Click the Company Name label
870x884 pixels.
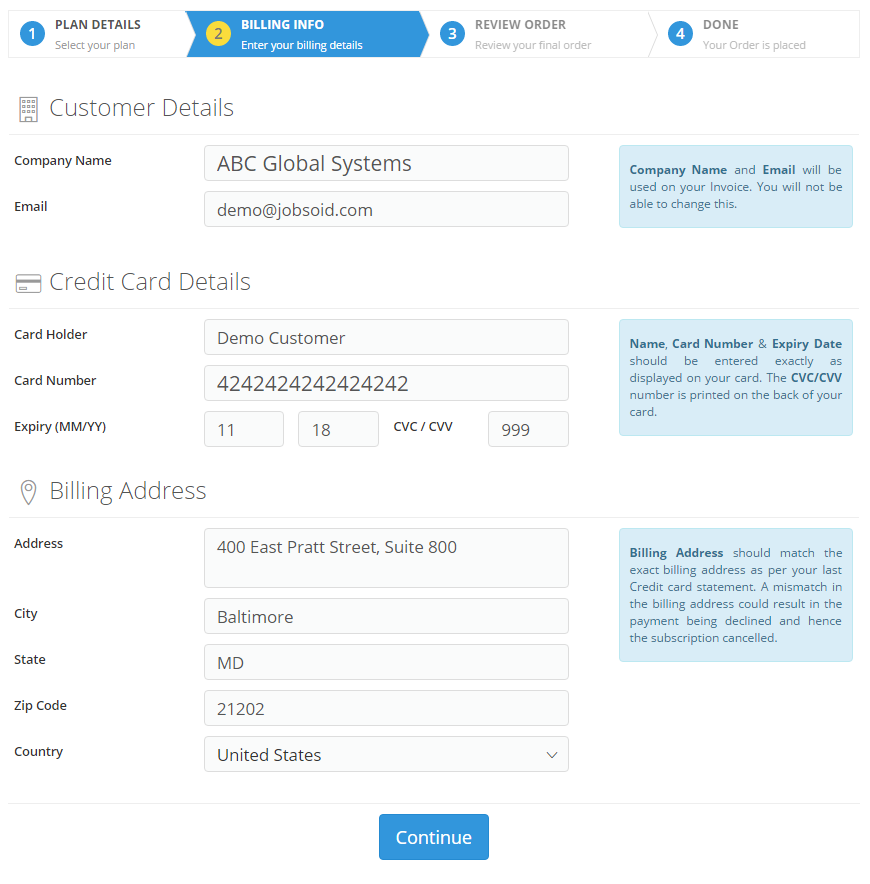pyautogui.click(x=63, y=161)
